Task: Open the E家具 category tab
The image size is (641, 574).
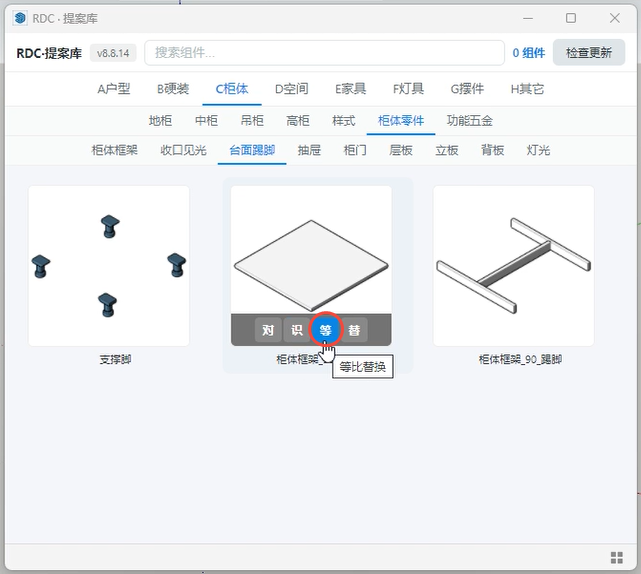Action: coord(350,89)
